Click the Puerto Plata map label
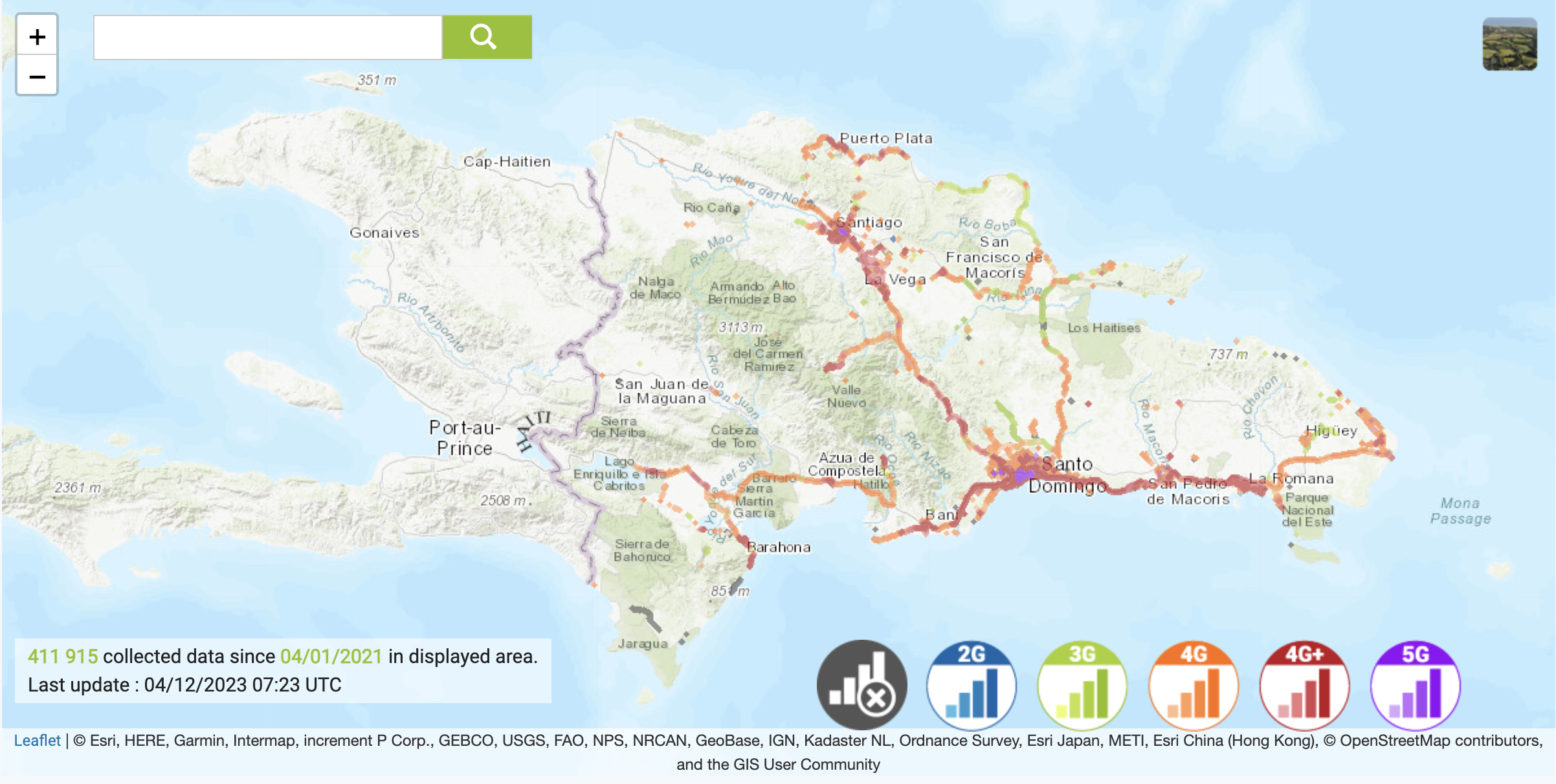This screenshot has width=1556, height=784. pos(885,138)
